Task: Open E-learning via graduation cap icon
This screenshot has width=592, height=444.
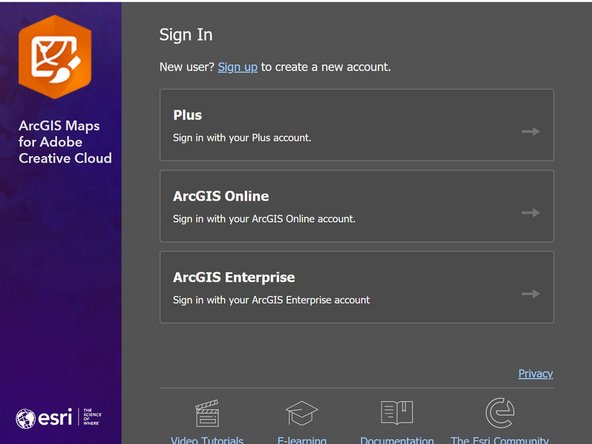Action: tap(302, 413)
